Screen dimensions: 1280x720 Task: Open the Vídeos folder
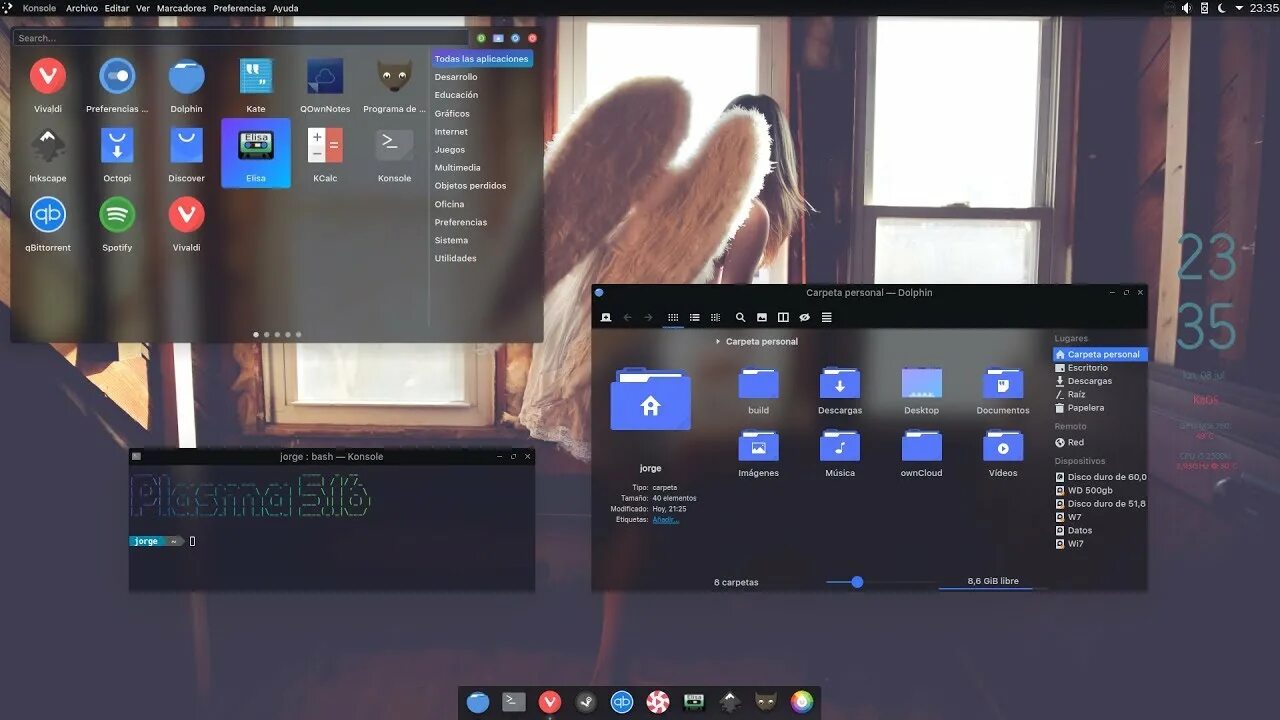click(1003, 453)
